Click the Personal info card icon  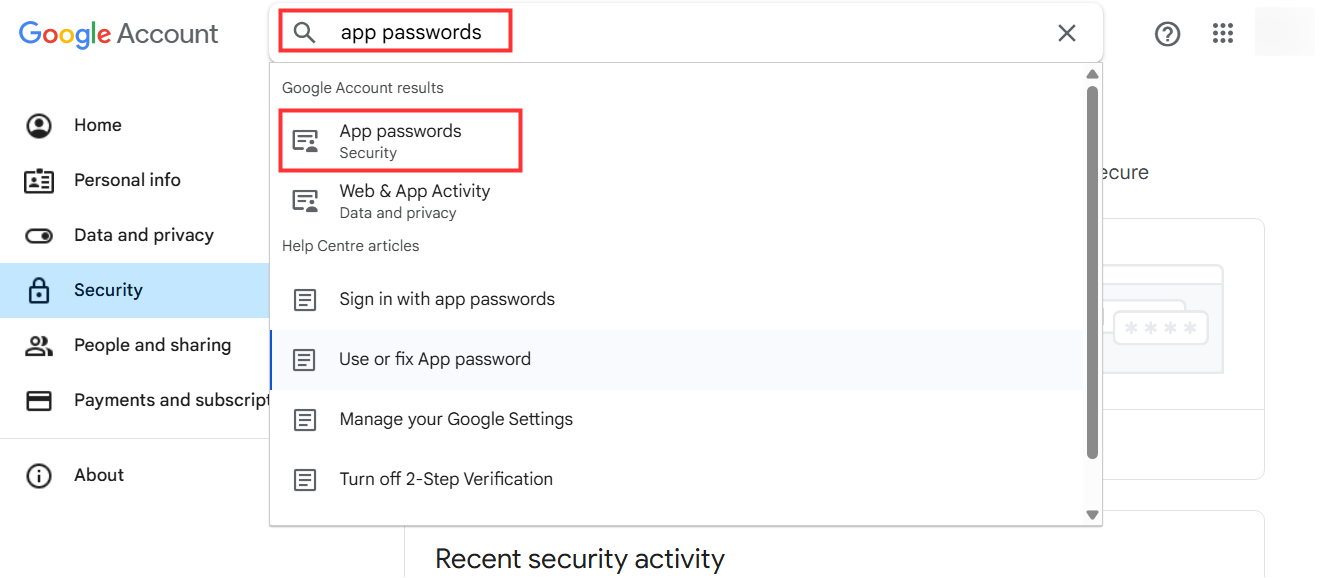(39, 181)
